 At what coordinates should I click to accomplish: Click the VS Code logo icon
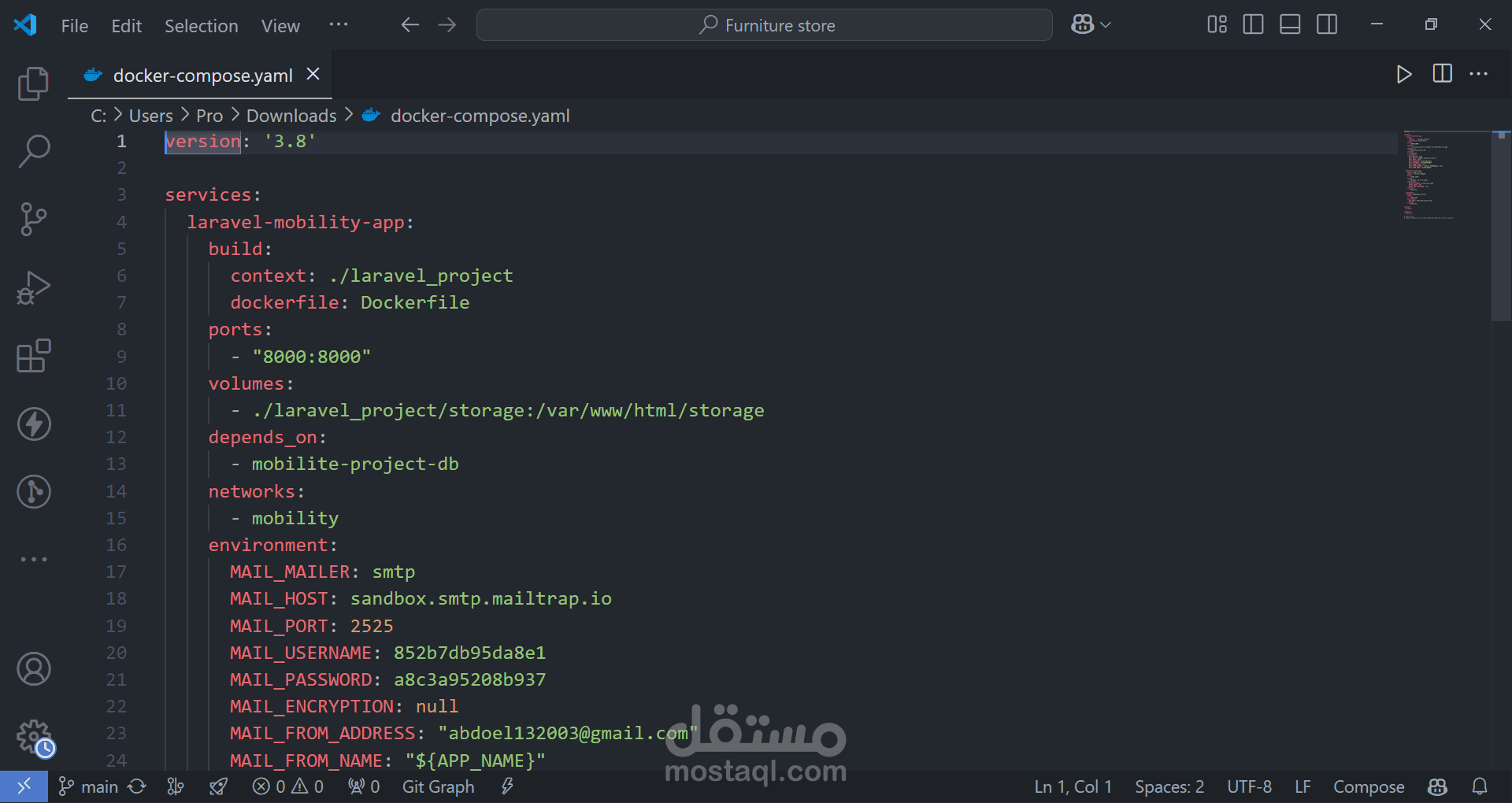(25, 25)
